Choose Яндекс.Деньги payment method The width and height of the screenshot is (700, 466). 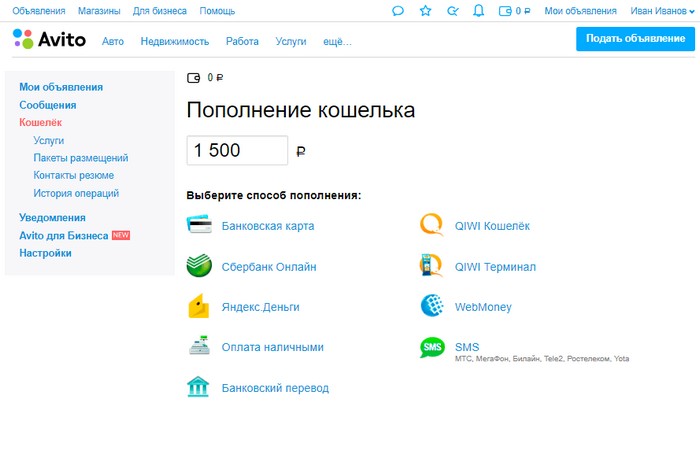tap(261, 307)
